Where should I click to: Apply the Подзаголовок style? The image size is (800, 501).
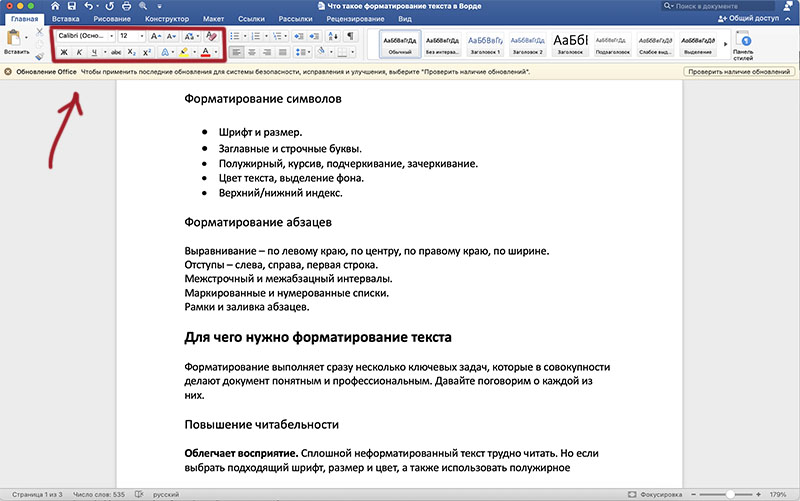click(x=613, y=44)
